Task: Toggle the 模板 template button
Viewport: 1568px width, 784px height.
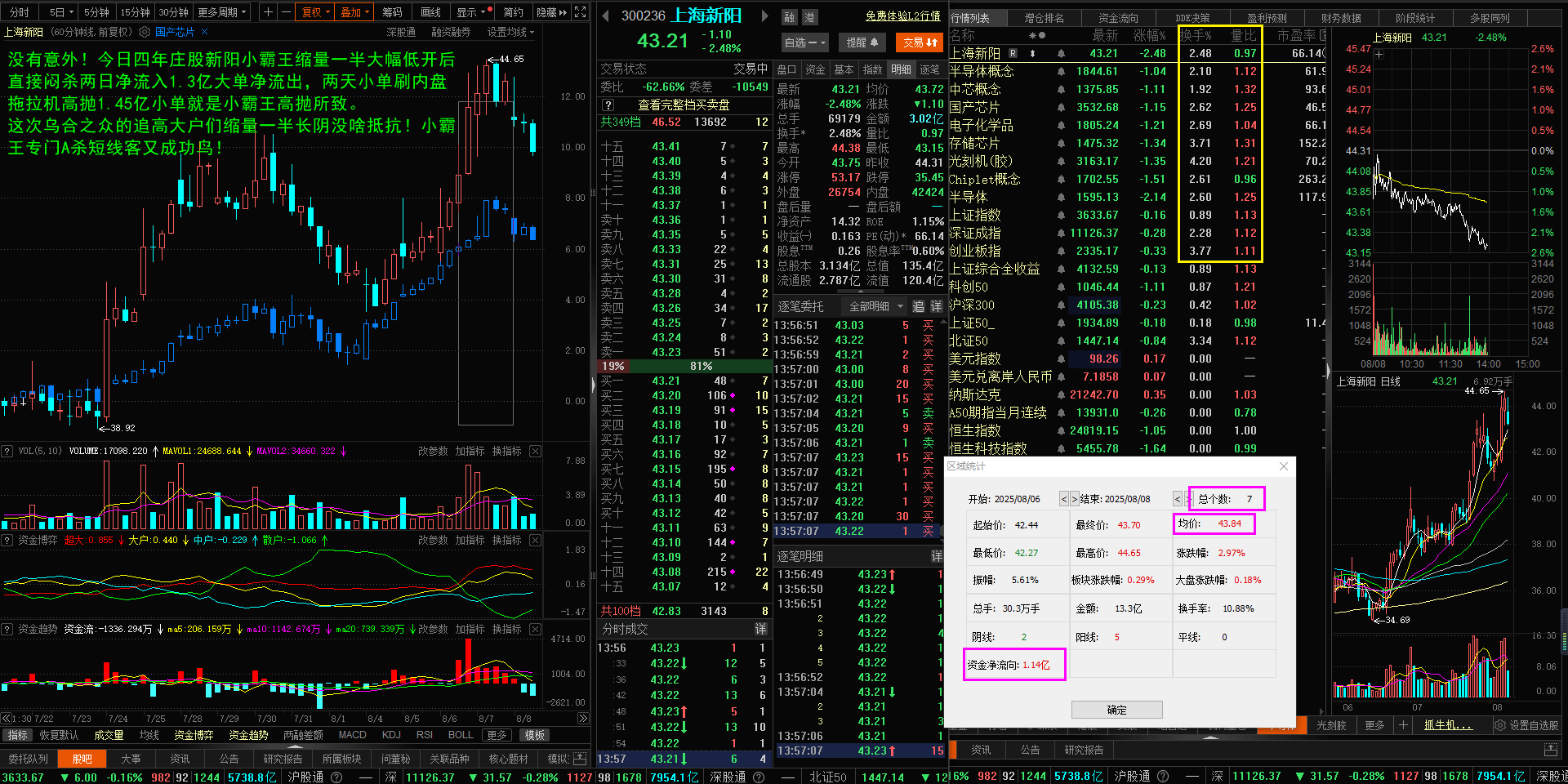Action: 535,735
